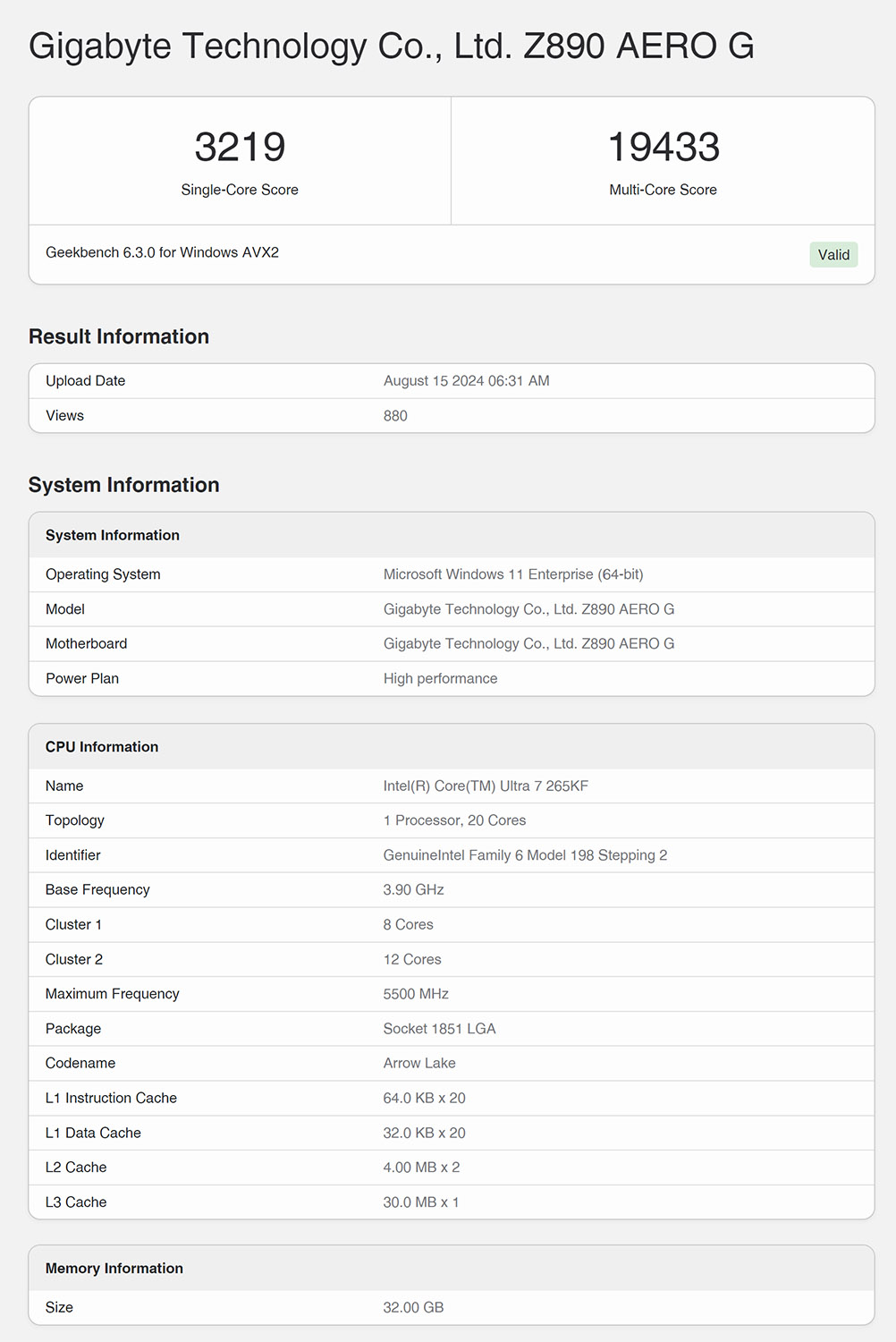Click the Valid badge
Viewport: 896px width, 1342px height.
click(x=833, y=255)
